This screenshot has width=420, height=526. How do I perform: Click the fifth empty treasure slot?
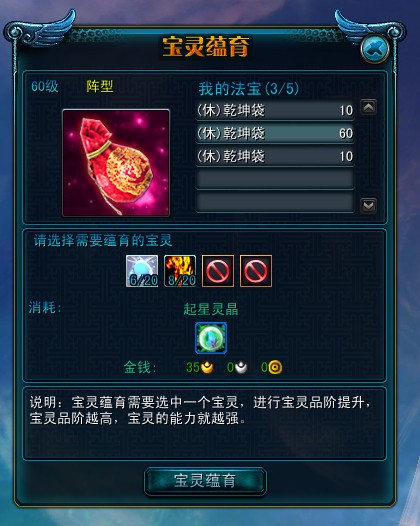coord(275,202)
